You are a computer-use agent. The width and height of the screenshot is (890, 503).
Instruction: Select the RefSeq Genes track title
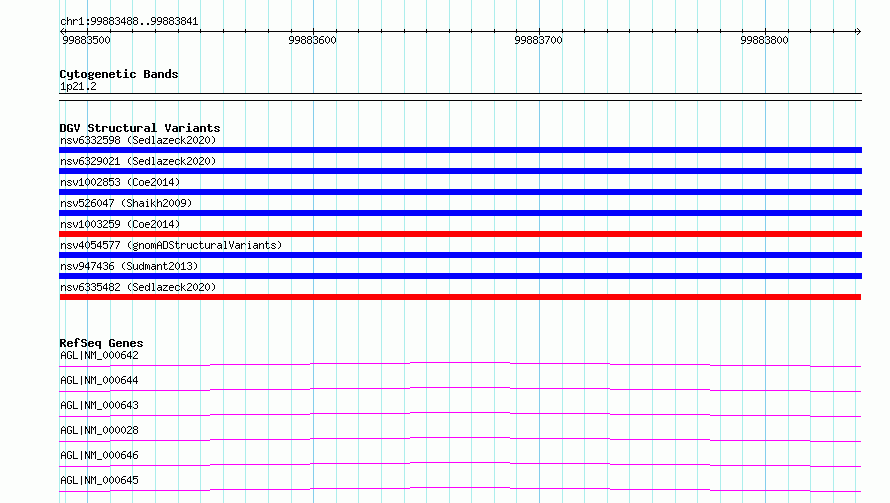click(x=101, y=343)
